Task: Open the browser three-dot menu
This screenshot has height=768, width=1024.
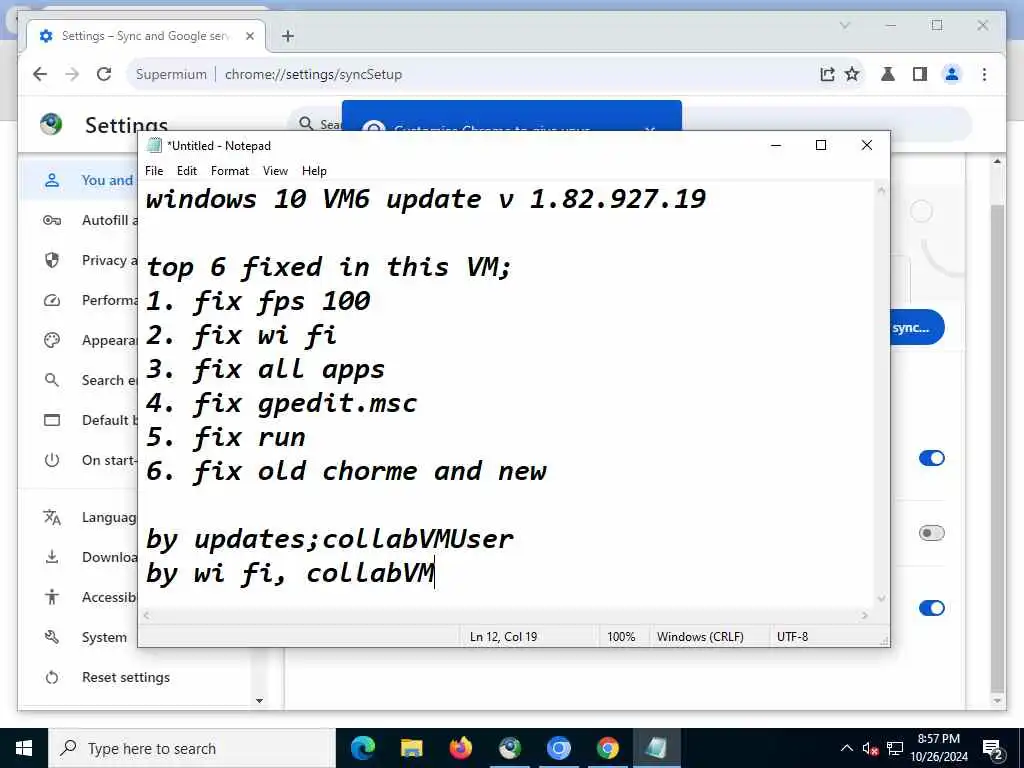Action: tap(984, 74)
